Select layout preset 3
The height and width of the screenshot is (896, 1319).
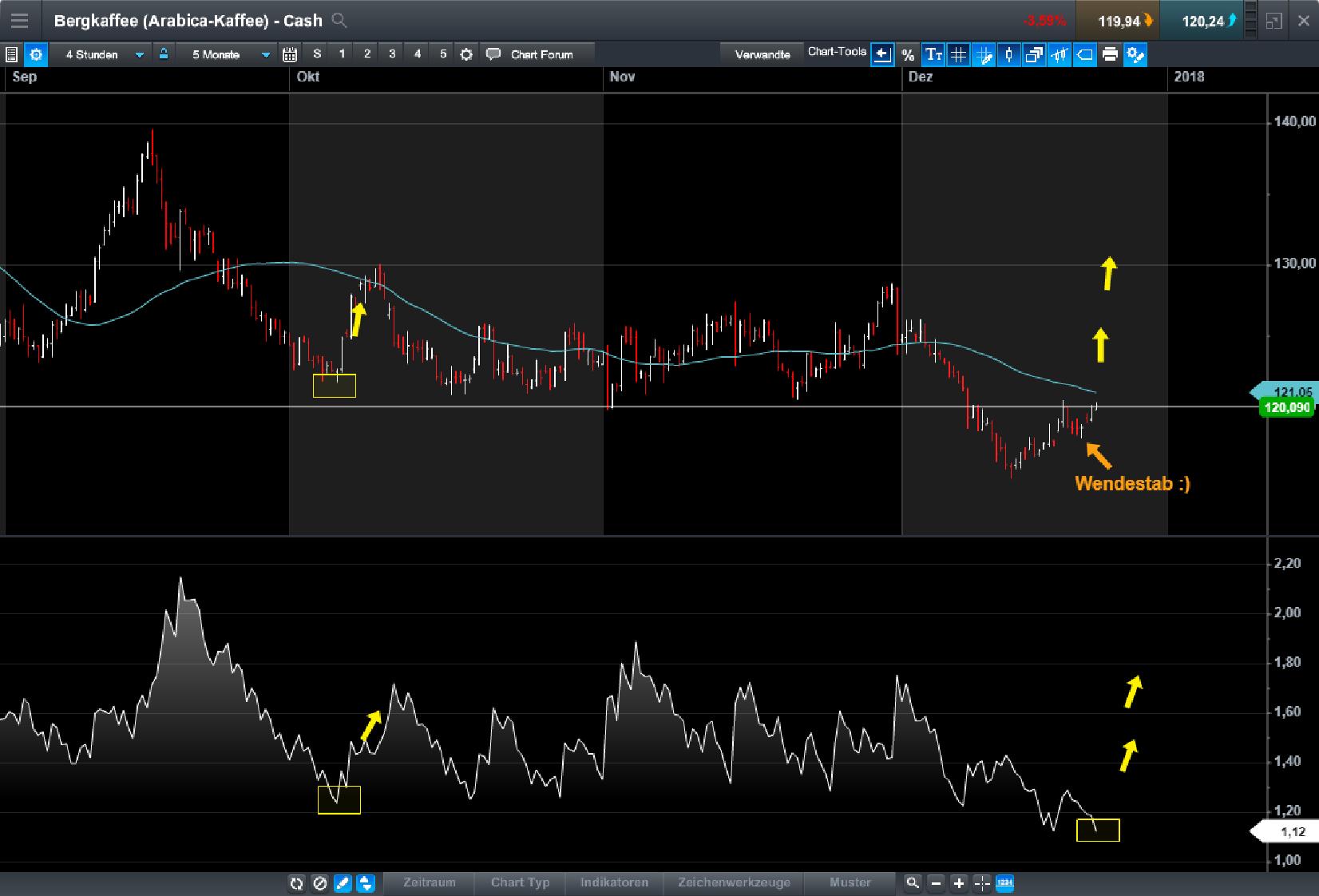[392, 54]
